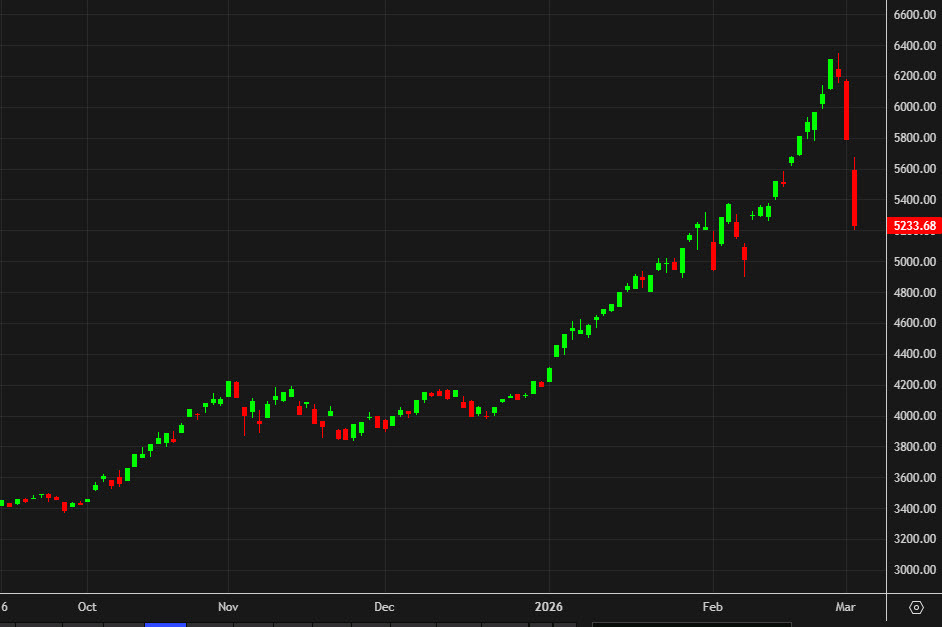
Task: Select the Nov label on the time axis
Action: [x=228, y=606]
